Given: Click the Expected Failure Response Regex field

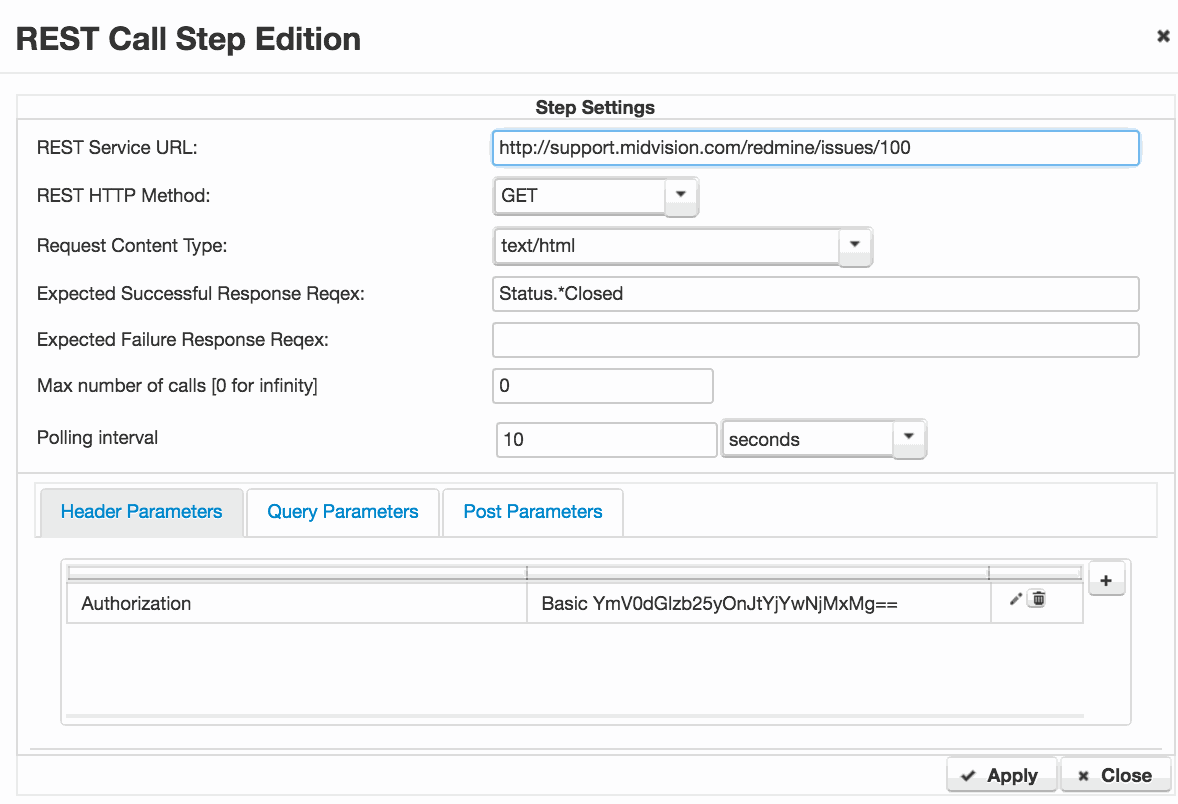Looking at the screenshot, I should [815, 340].
